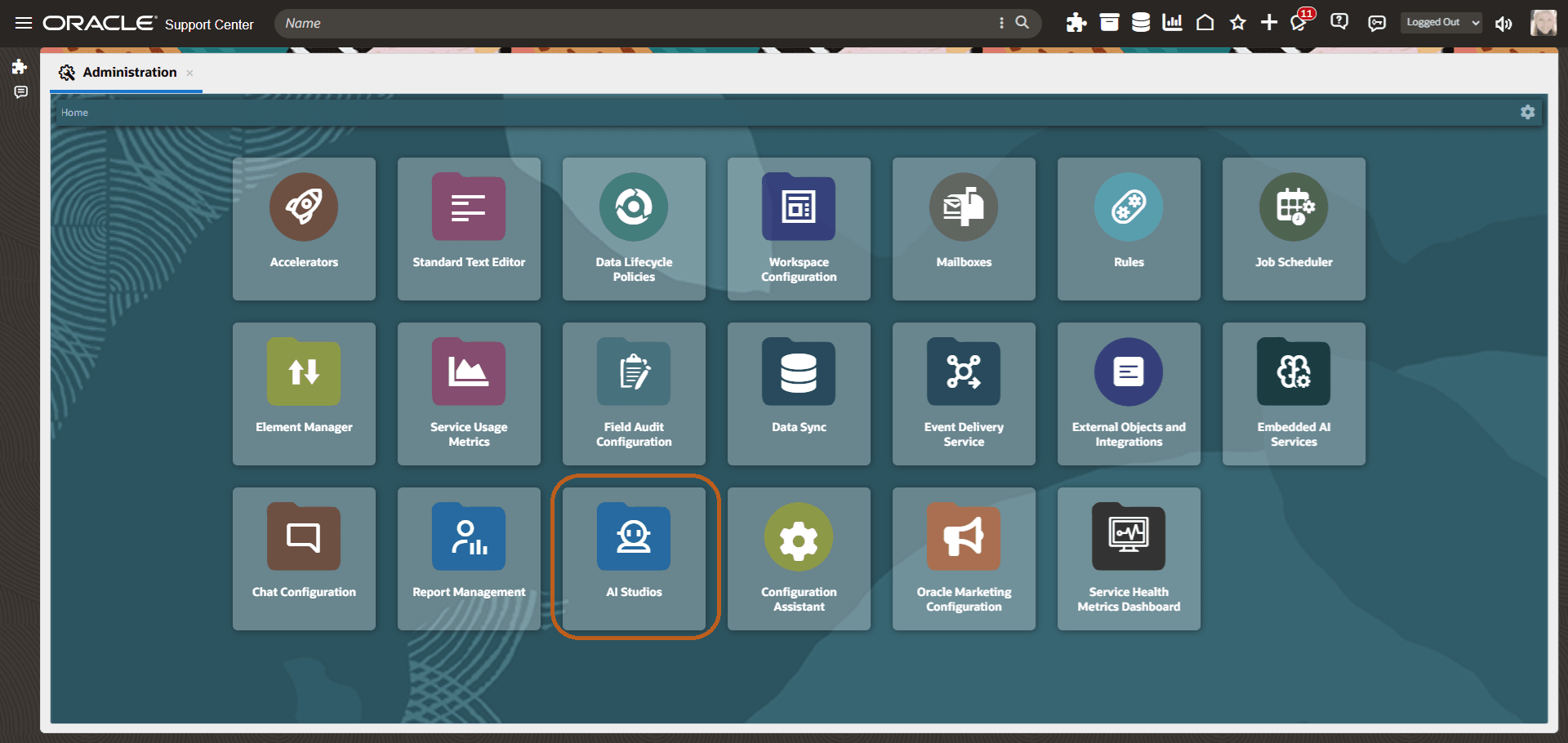
Task: Open Field Audit Configuration
Action: [634, 394]
